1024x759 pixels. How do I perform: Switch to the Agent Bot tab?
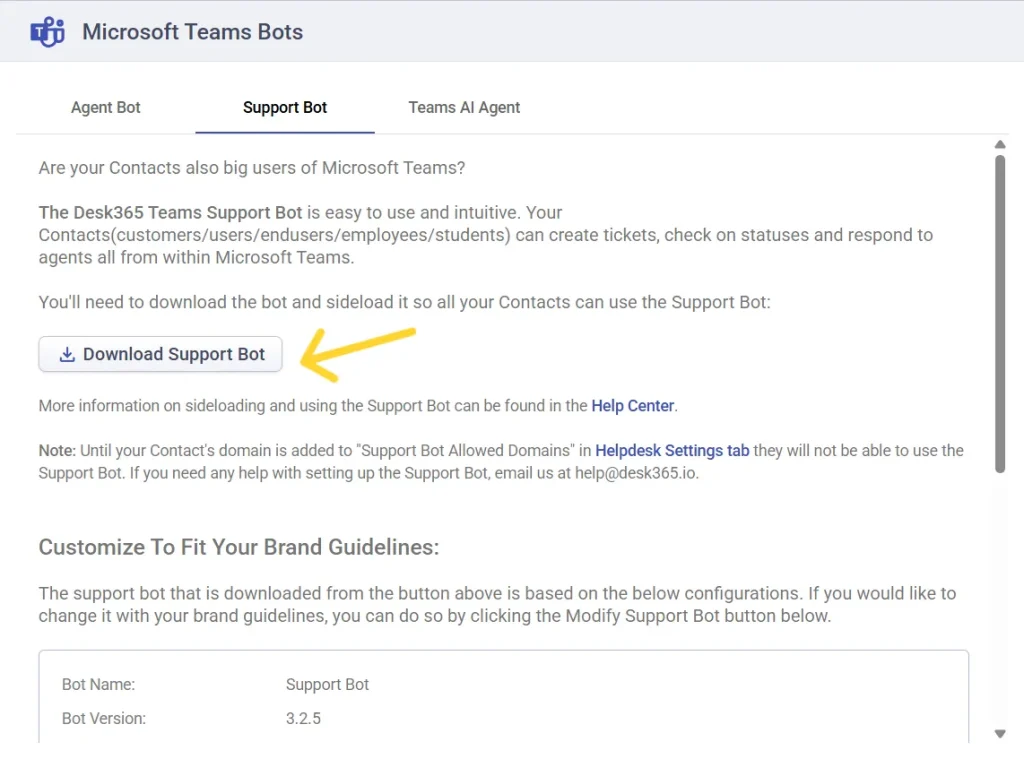pyautogui.click(x=106, y=108)
